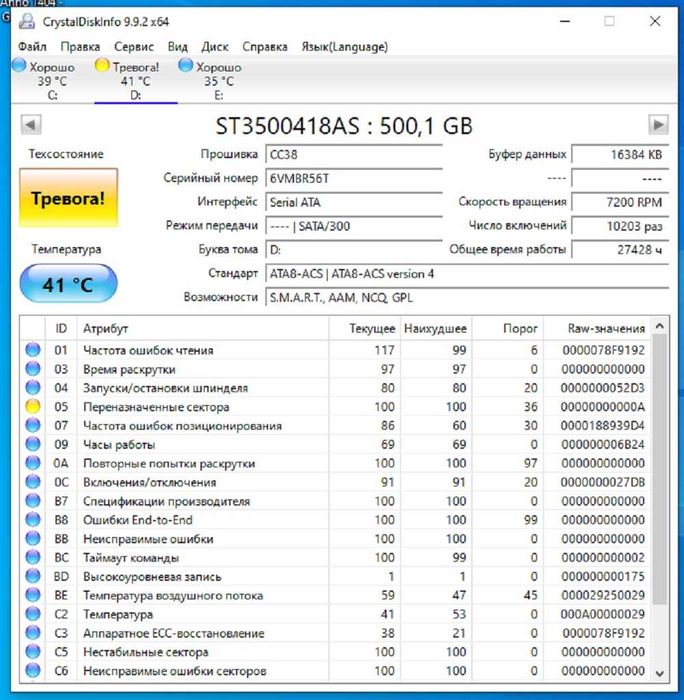Select drive D: tab marked Тревога!
This screenshot has width=684, height=700.
coord(136,80)
